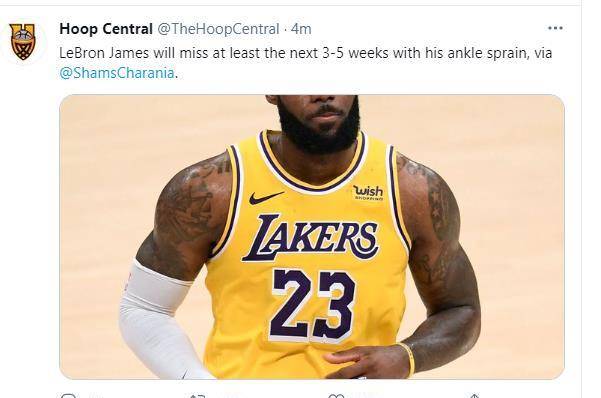
Task: Open the Hoop Central profile avatar
Action: click(x=23, y=41)
